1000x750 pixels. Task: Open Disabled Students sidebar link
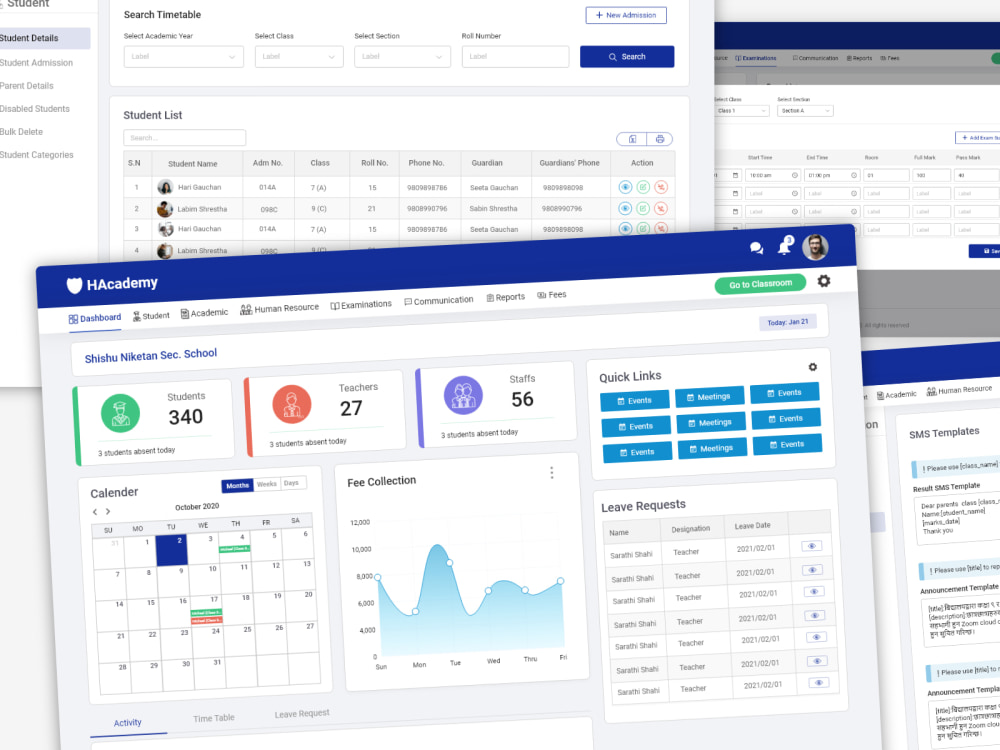[x=35, y=108]
